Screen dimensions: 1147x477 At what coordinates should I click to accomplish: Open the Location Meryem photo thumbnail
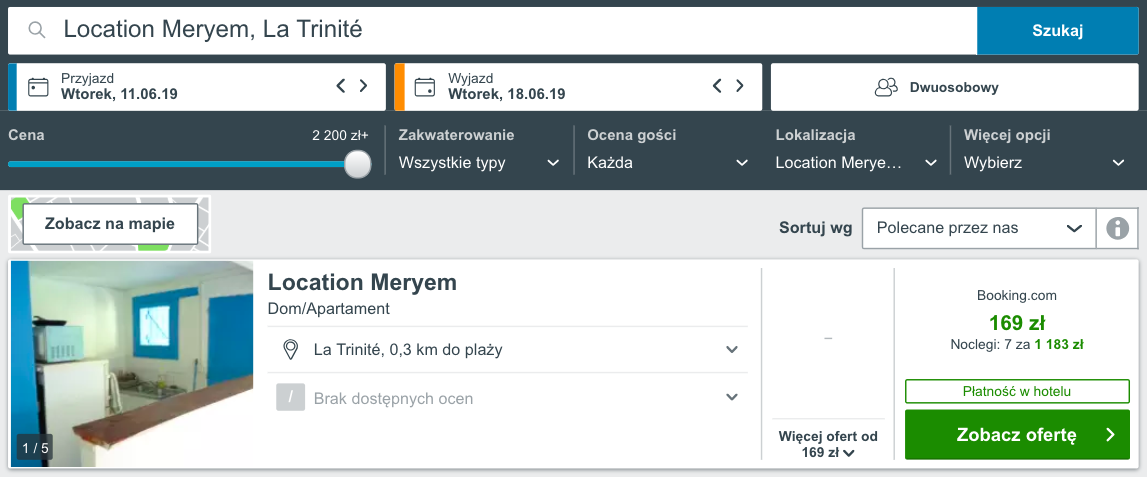(132, 364)
